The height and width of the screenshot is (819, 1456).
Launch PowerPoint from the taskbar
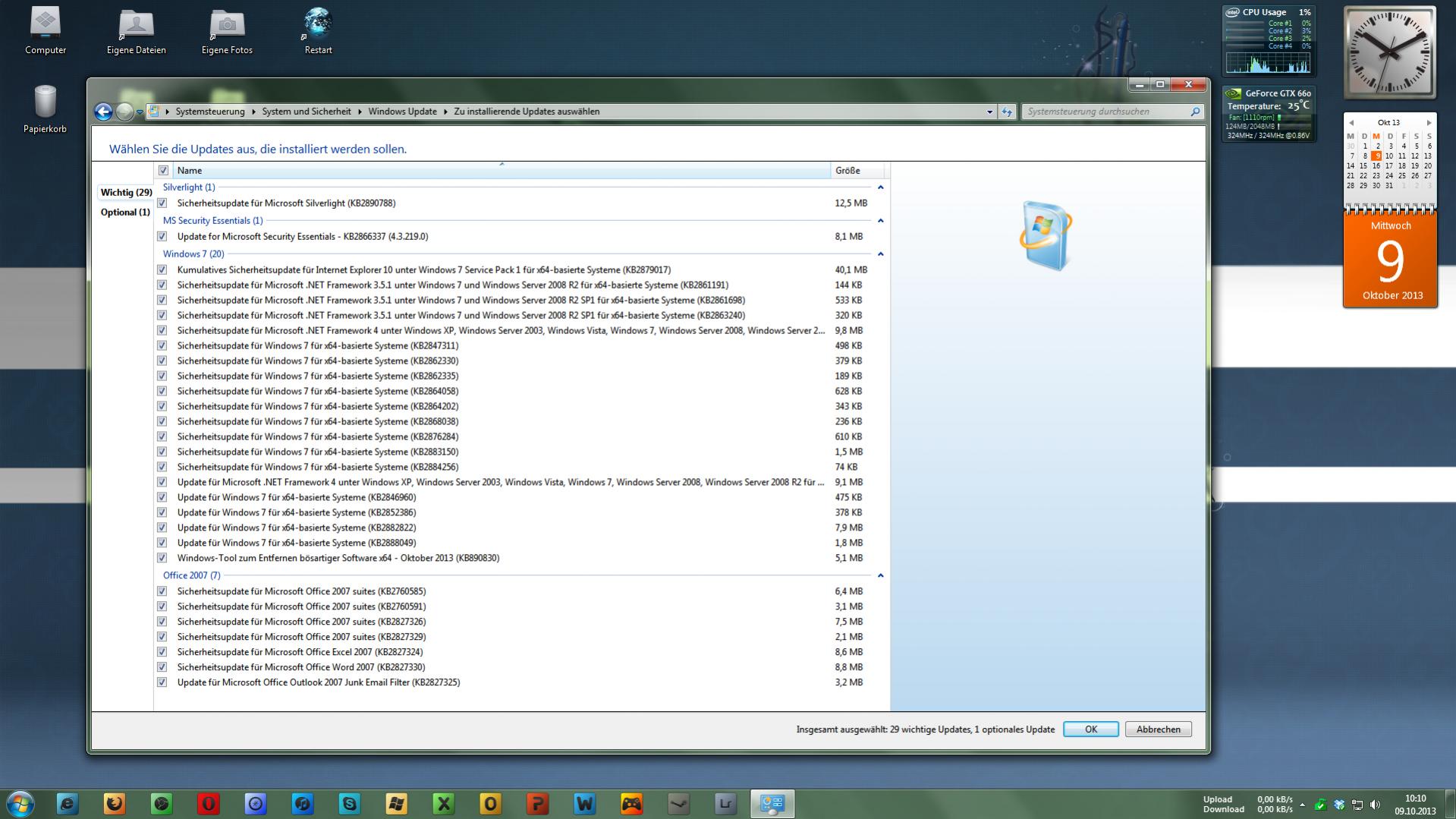click(538, 804)
